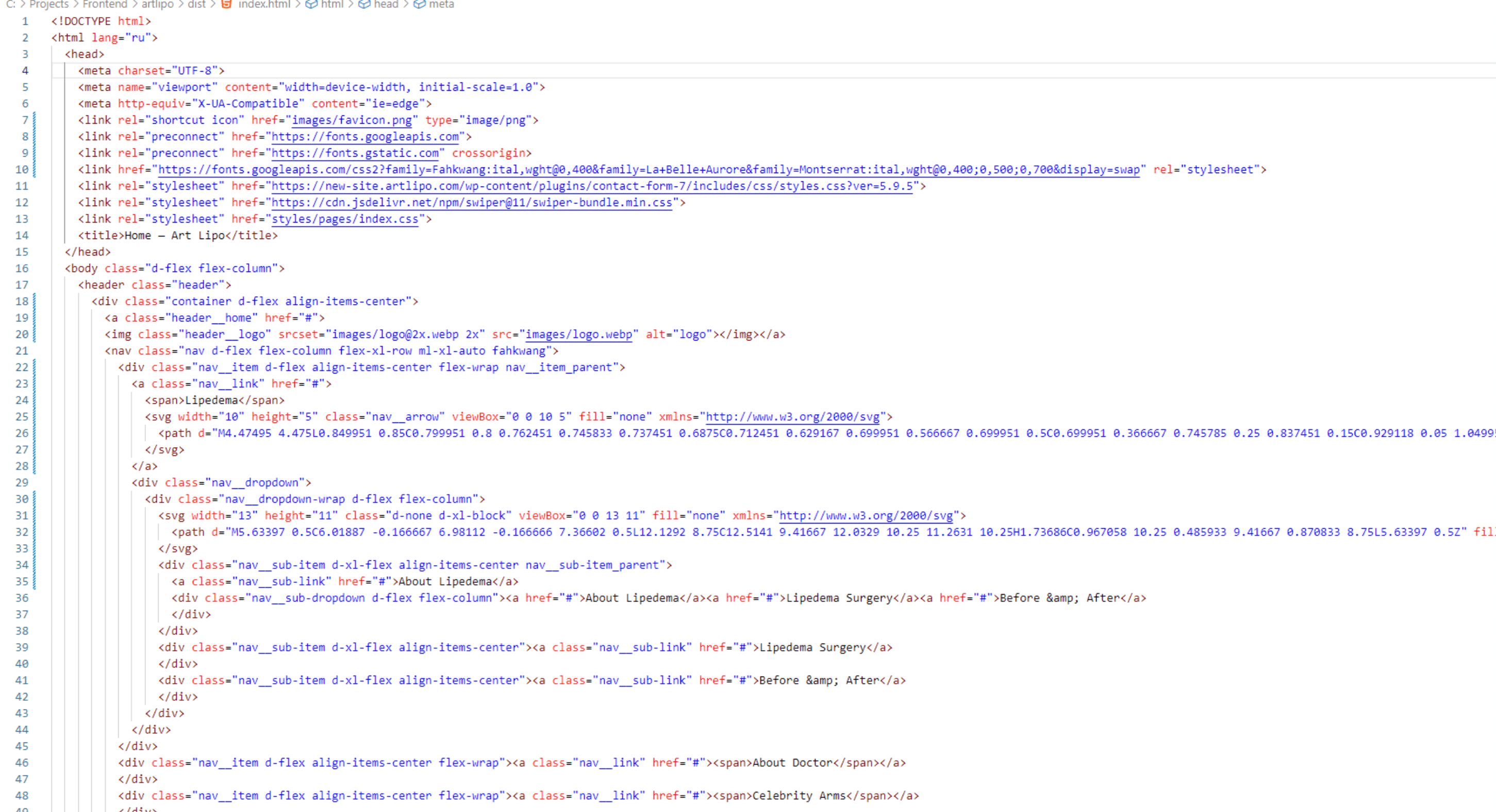Follow the fonts.gstatic.com link
1496x812 pixels.
click(x=355, y=153)
